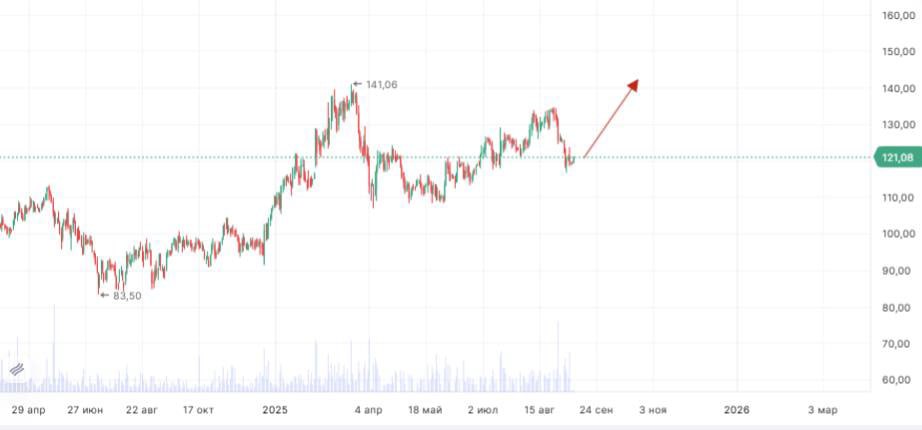
Task: Click the 83,50 low price marker
Action: (125, 295)
